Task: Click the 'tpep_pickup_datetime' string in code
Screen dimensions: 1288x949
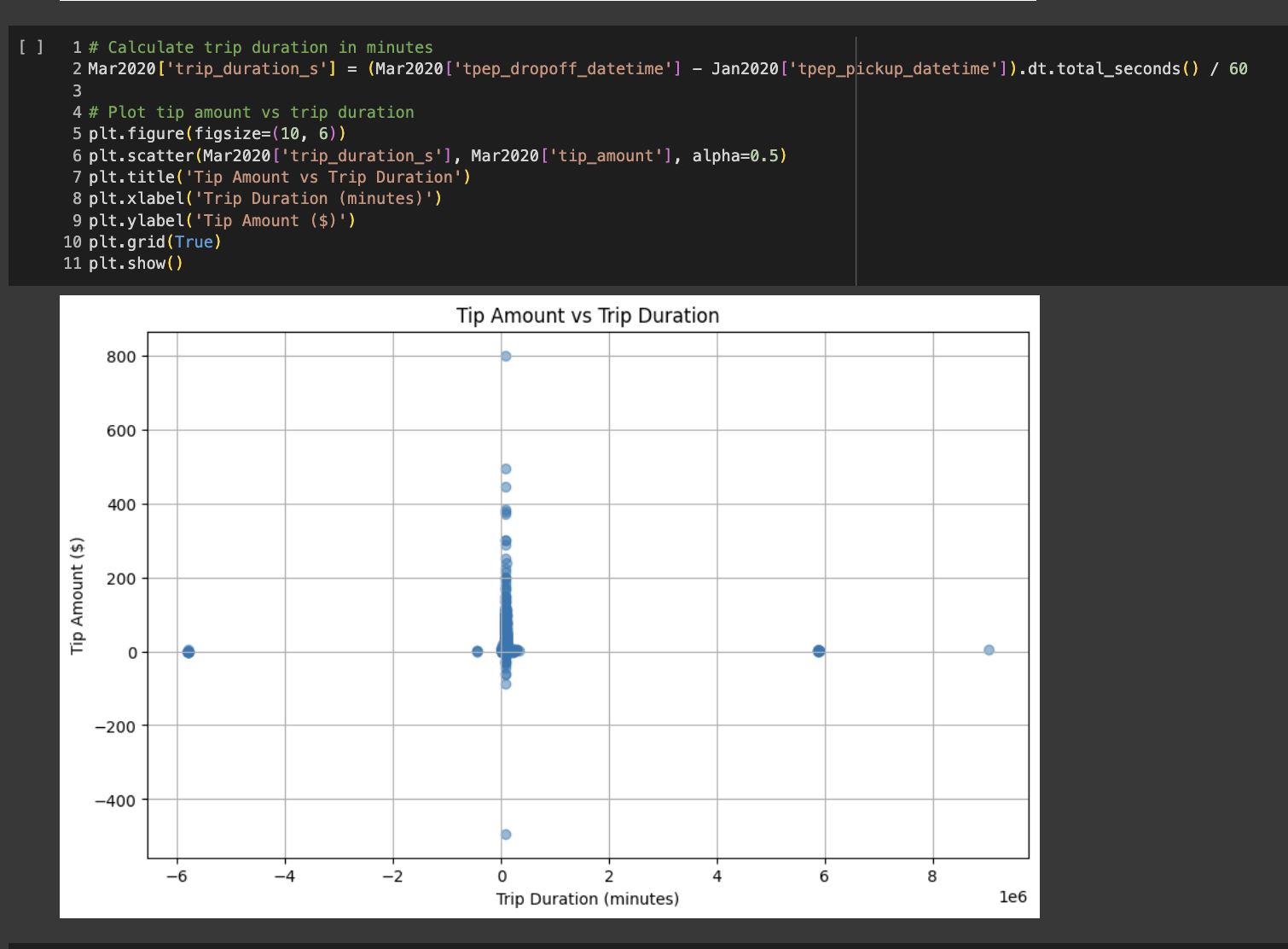Action: pyautogui.click(x=895, y=69)
